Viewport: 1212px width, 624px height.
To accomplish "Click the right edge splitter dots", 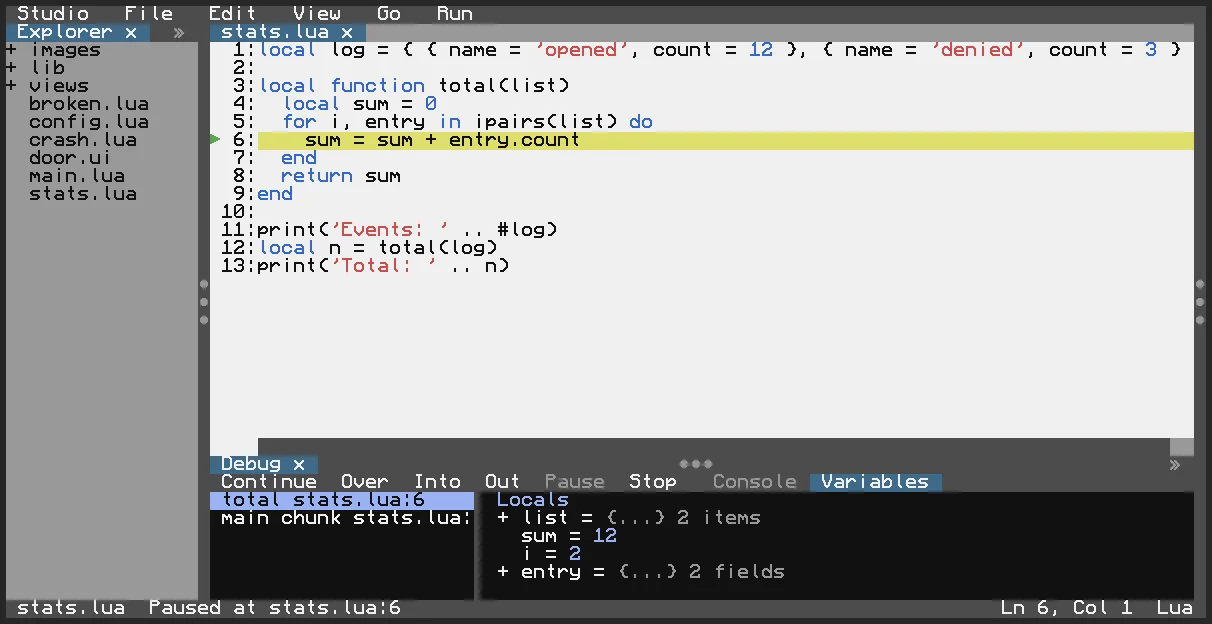I will pos(1200,301).
